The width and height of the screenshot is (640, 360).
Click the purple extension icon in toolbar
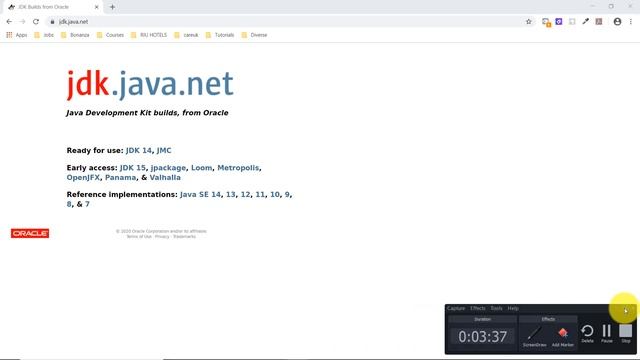(559, 22)
